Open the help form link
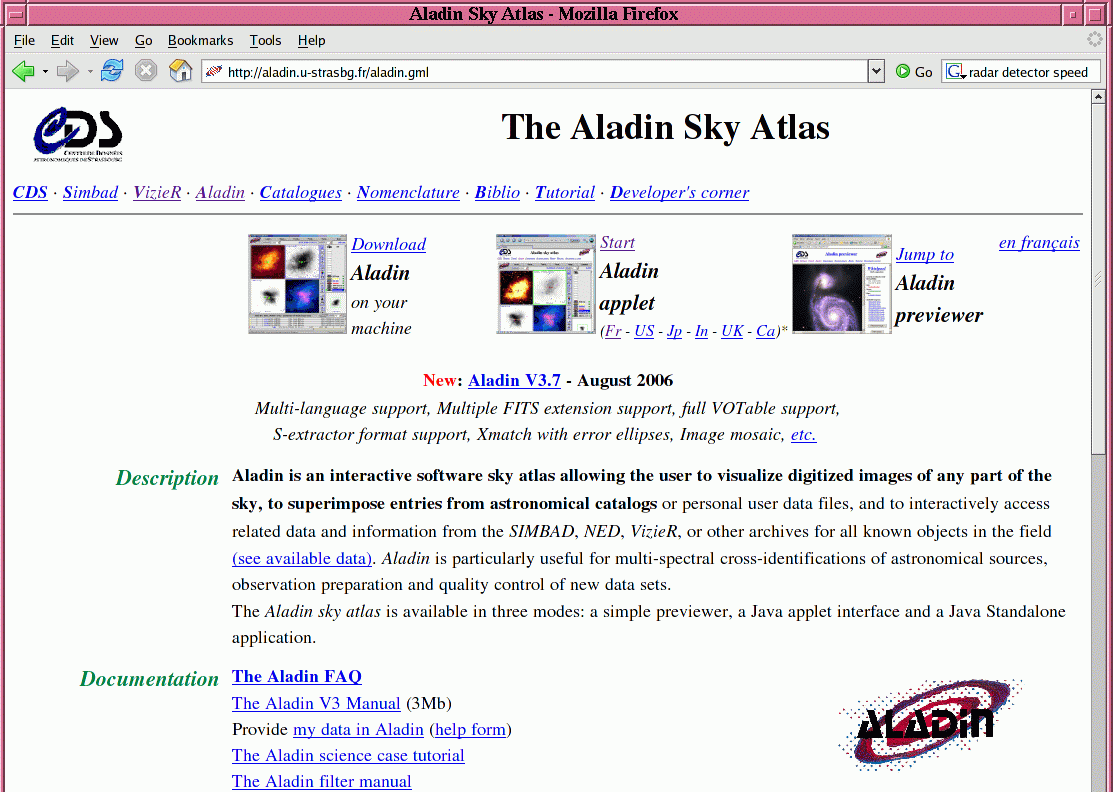Viewport: 1113px width, 792px height. click(x=471, y=730)
